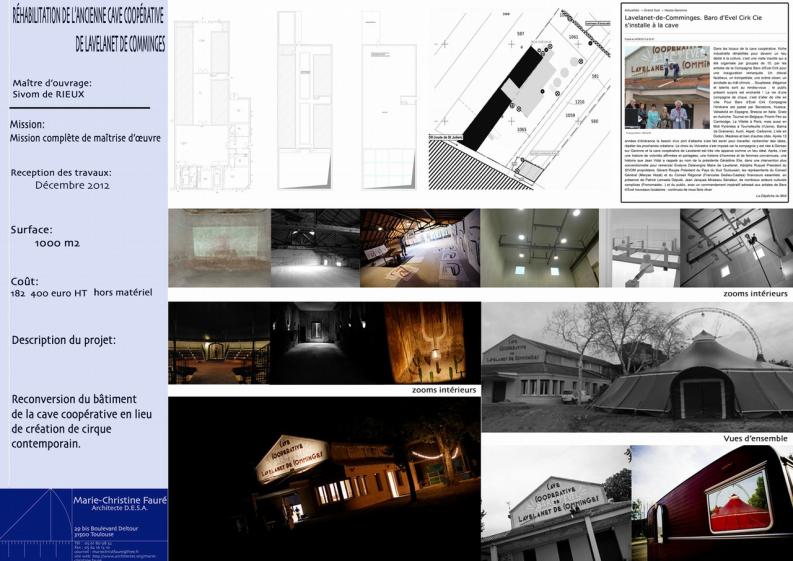Select the "Mission:" heading

click(x=27, y=124)
